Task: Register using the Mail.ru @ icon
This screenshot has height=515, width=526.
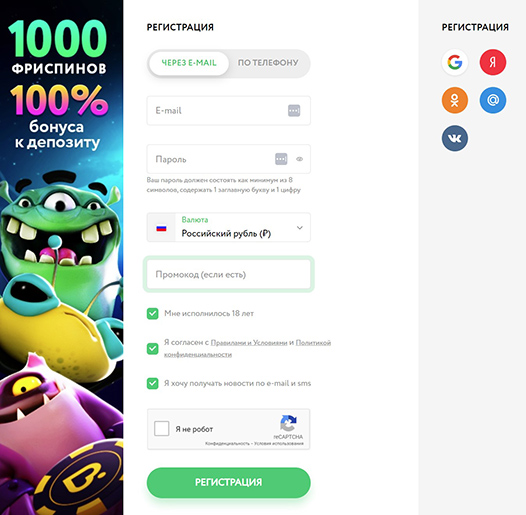Action: tap(493, 100)
